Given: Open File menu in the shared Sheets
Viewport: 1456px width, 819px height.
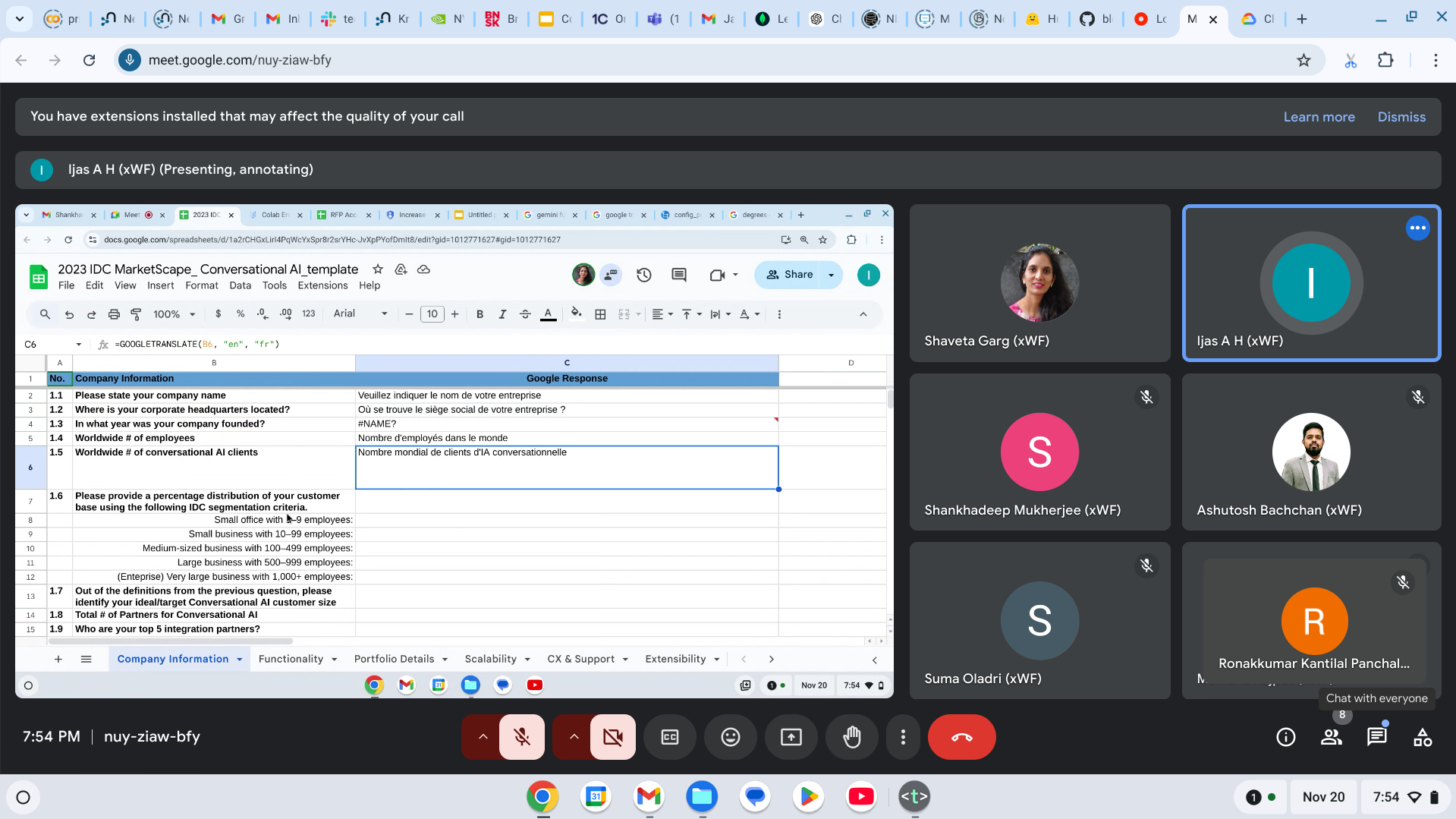Looking at the screenshot, I should pyautogui.click(x=67, y=285).
